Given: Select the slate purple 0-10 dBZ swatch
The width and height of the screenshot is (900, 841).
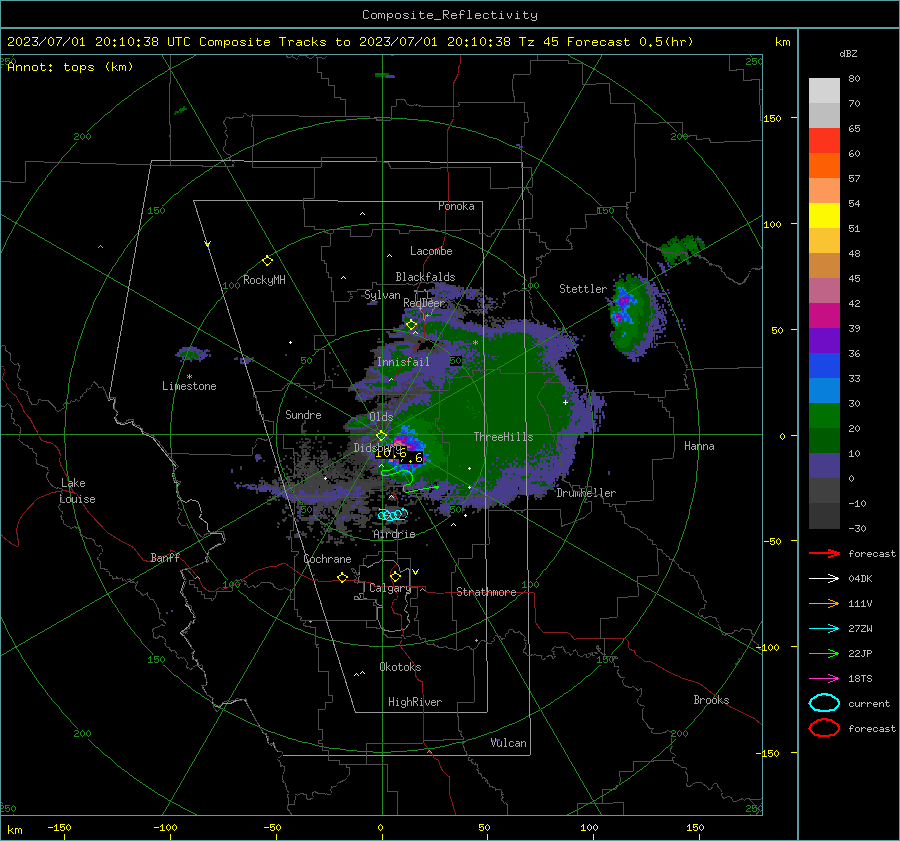Looking at the screenshot, I should coord(824,466).
